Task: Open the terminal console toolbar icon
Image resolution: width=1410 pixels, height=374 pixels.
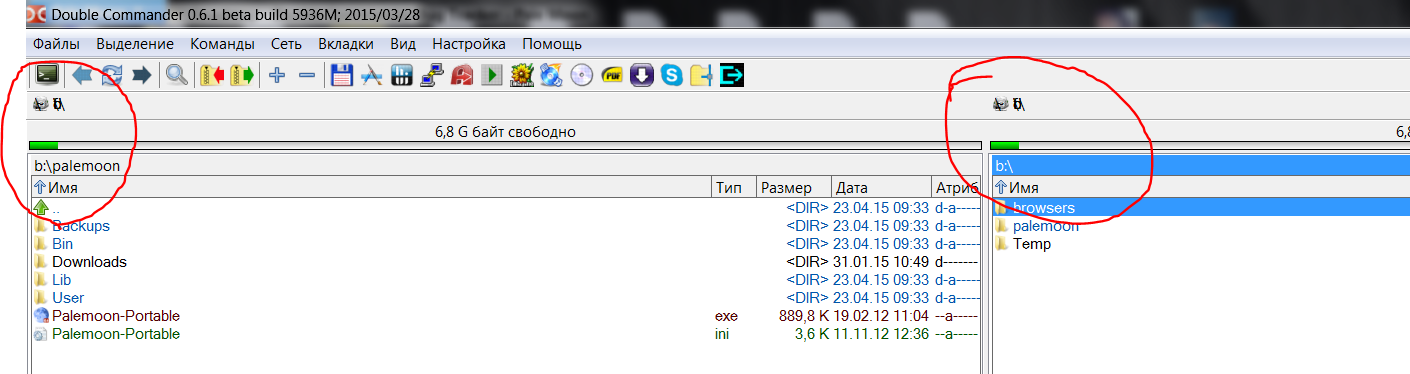Action: coord(46,75)
